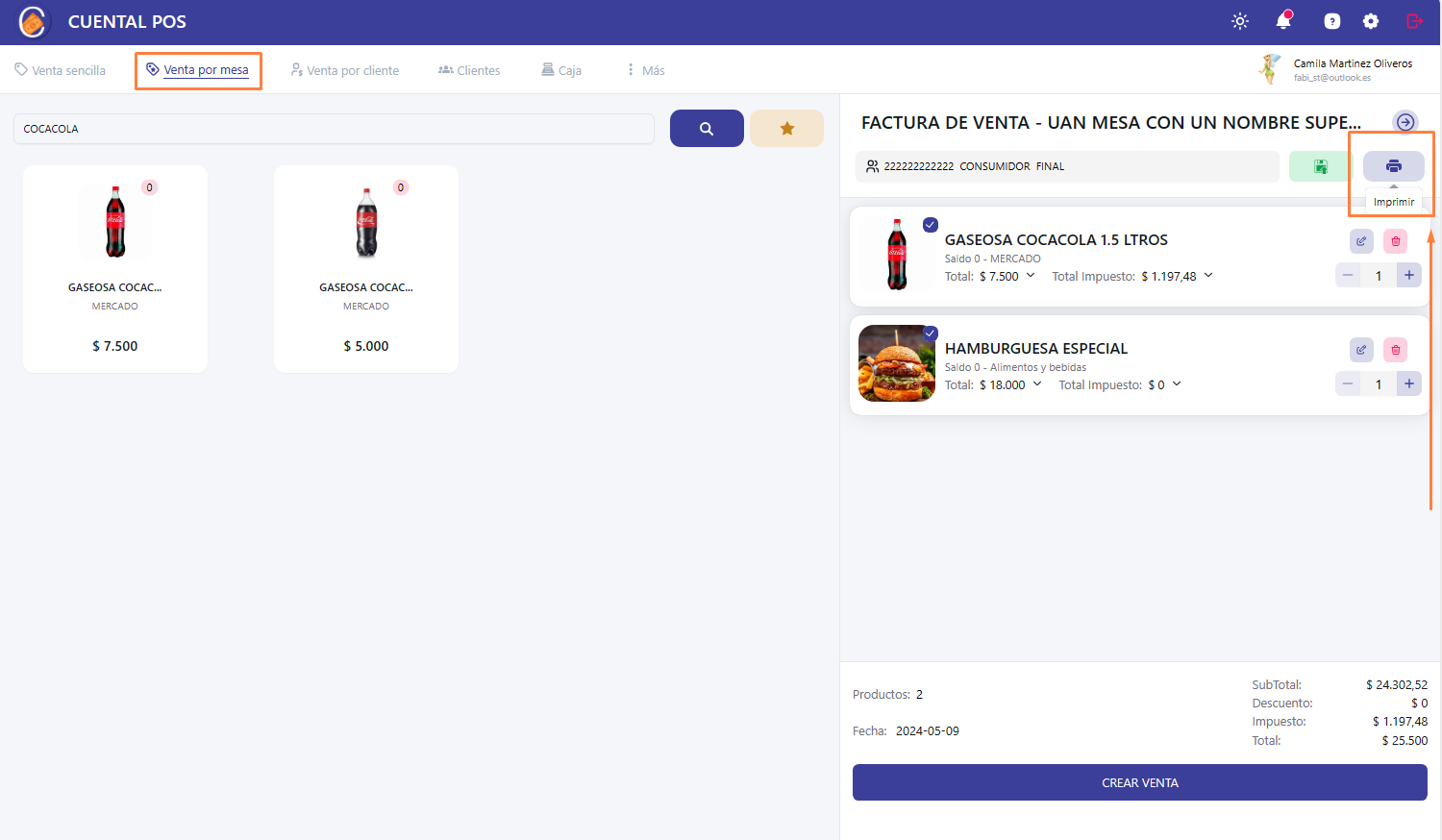
Task: Delete the Hamburguesa Especial item
Action: click(x=1395, y=350)
